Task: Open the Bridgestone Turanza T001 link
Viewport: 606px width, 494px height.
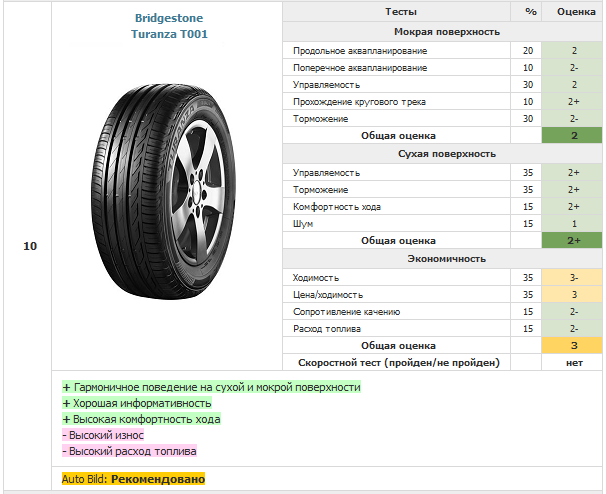Action: click(x=169, y=26)
